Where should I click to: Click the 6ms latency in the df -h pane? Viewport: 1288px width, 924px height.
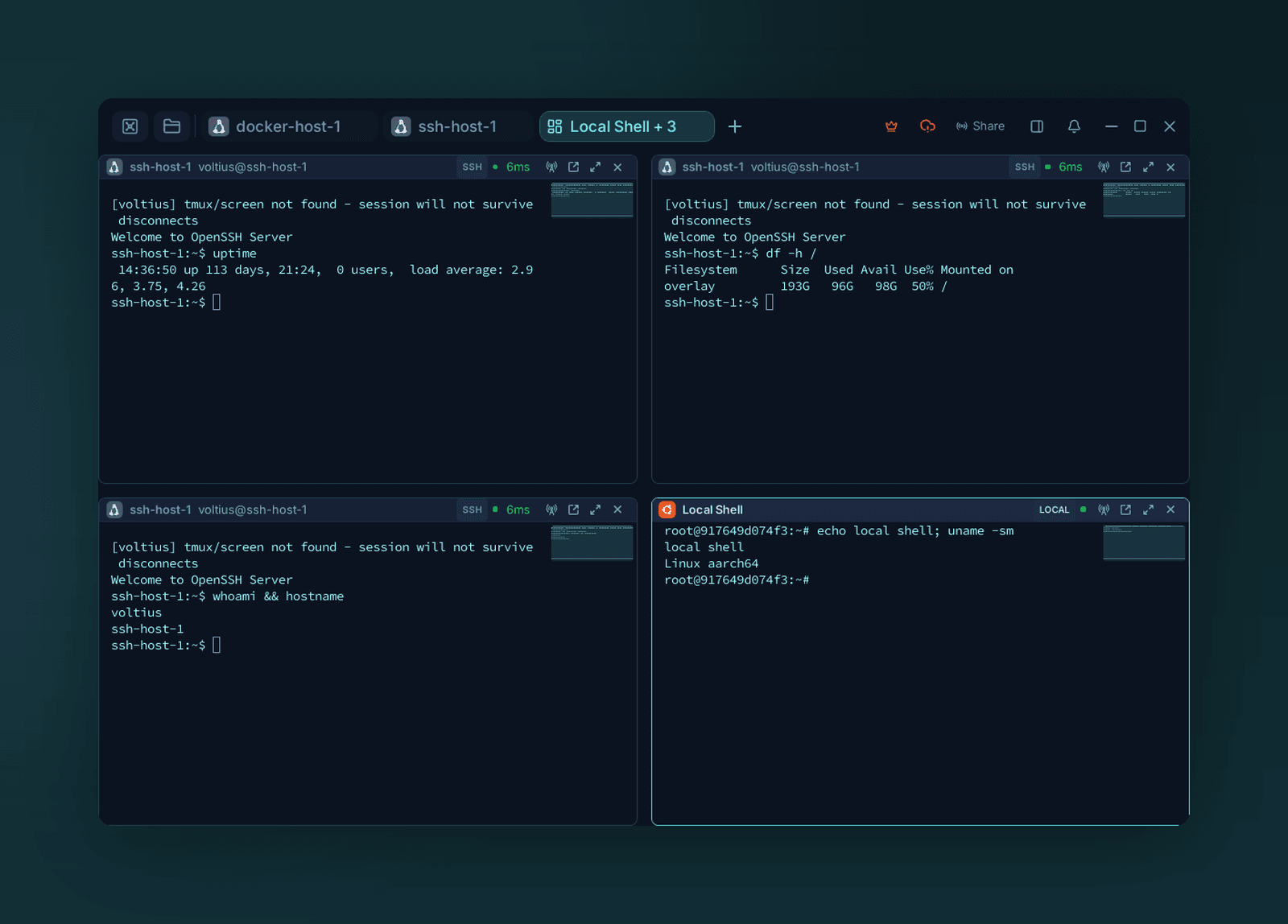pyautogui.click(x=1070, y=167)
